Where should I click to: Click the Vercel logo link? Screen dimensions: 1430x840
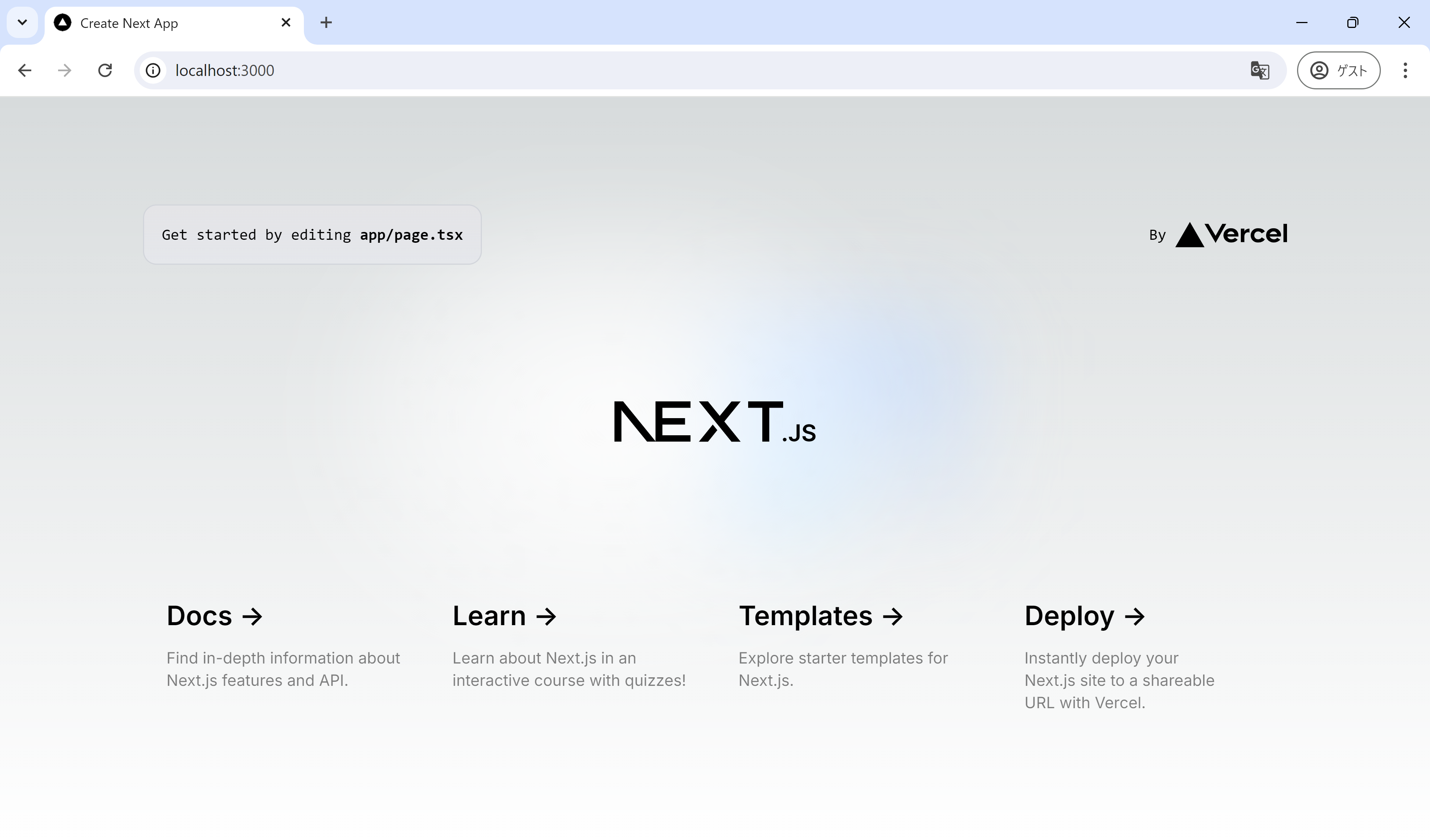point(1231,235)
